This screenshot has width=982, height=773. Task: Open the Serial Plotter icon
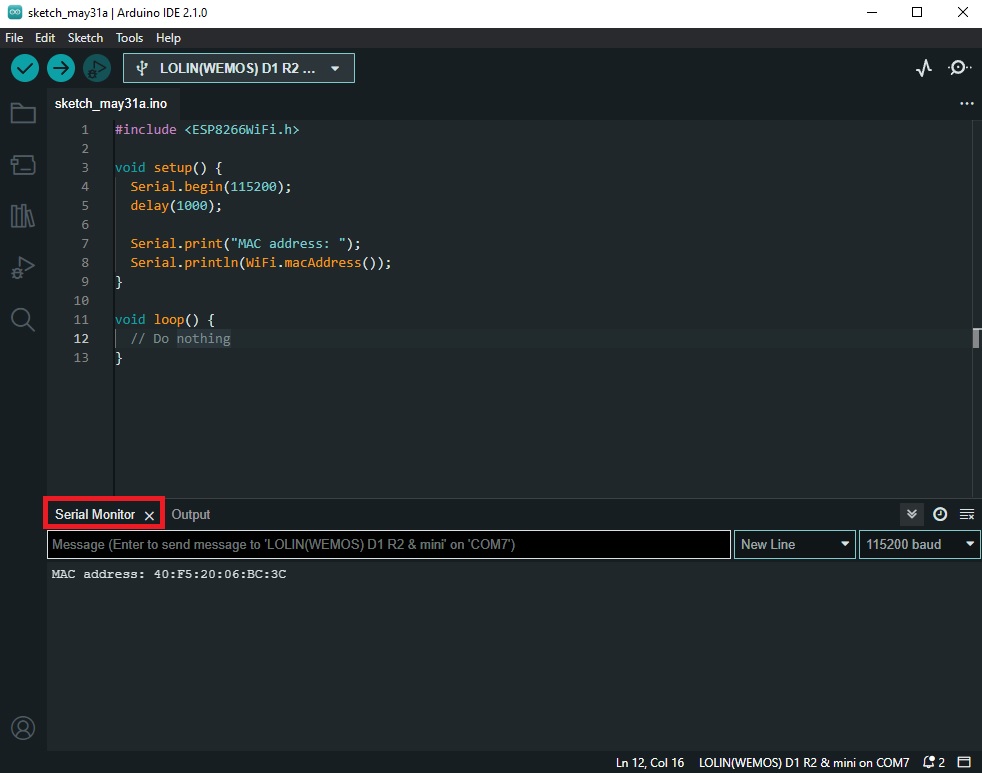coord(924,68)
